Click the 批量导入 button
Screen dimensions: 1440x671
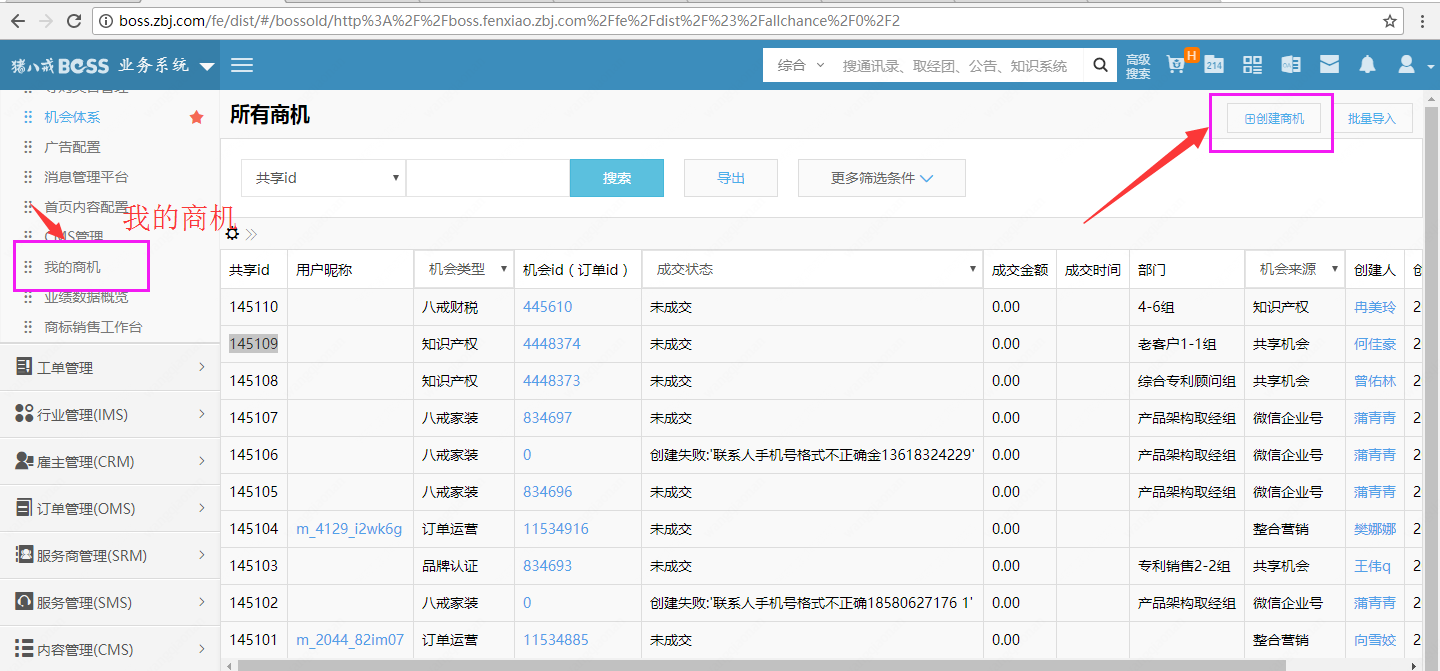click(x=1371, y=118)
